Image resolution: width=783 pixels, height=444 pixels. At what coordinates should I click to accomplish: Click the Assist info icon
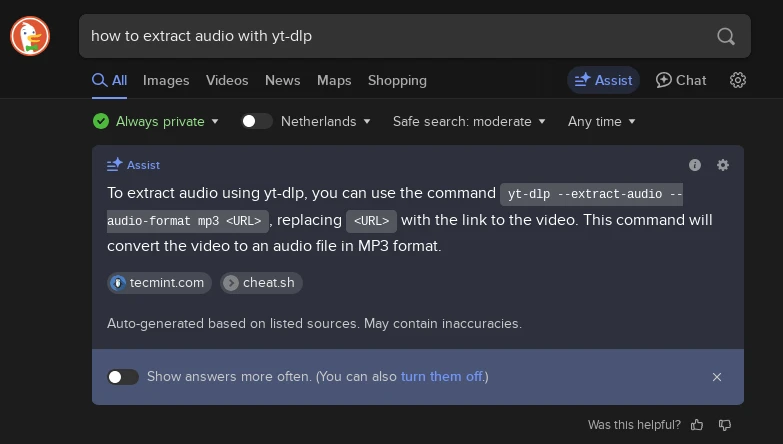695,165
